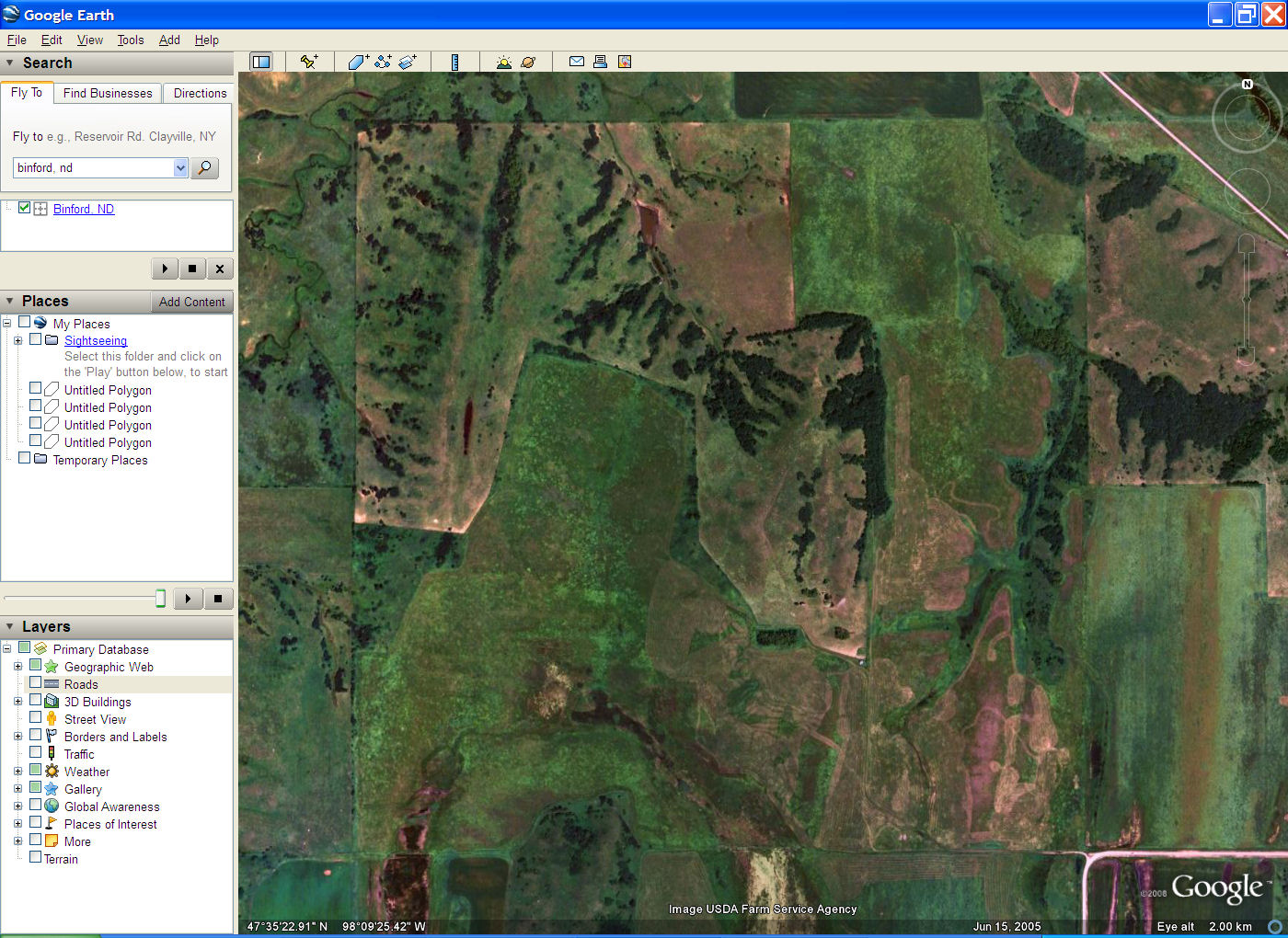Screen dimensions: 1288x938
Task: Open the Tools menu
Action: [131, 40]
